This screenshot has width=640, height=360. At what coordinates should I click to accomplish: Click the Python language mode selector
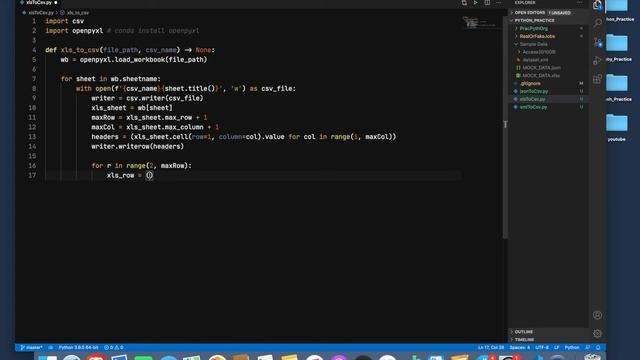(x=571, y=347)
